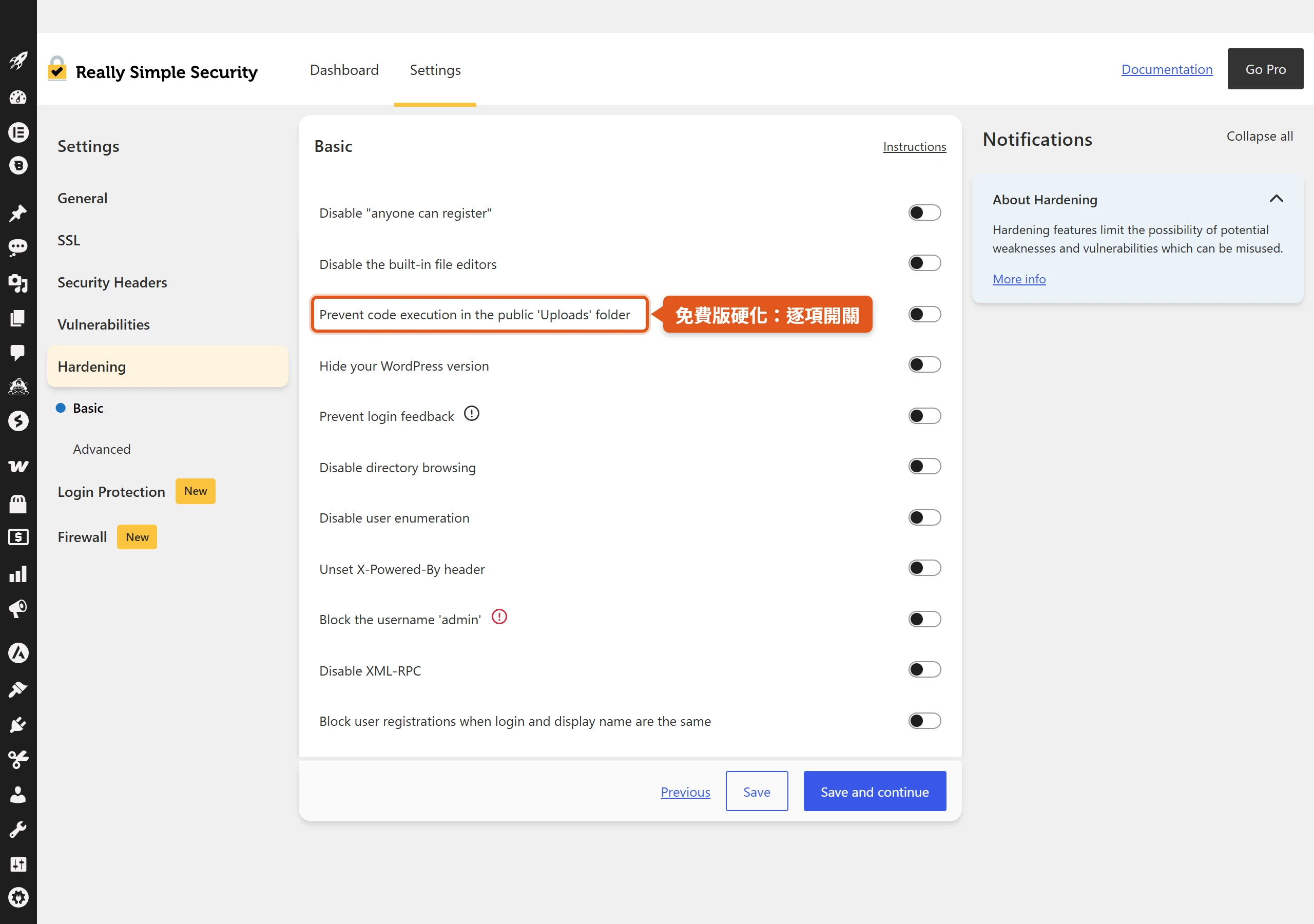Toggle Hide your WordPress version switch
Screen dimensions: 1314x924
pos(924,364)
